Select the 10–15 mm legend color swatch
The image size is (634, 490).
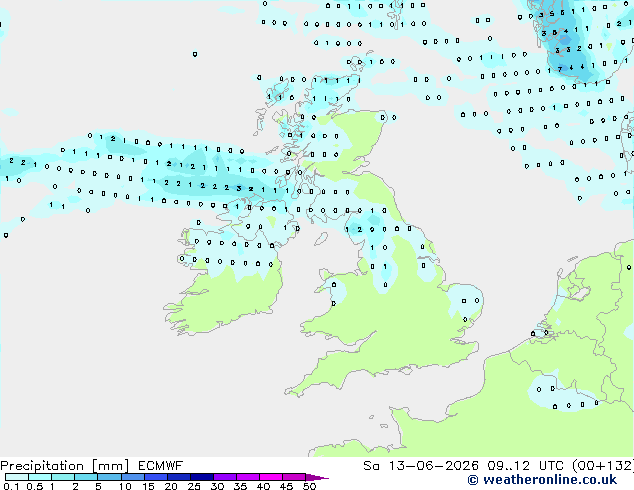click(132, 477)
